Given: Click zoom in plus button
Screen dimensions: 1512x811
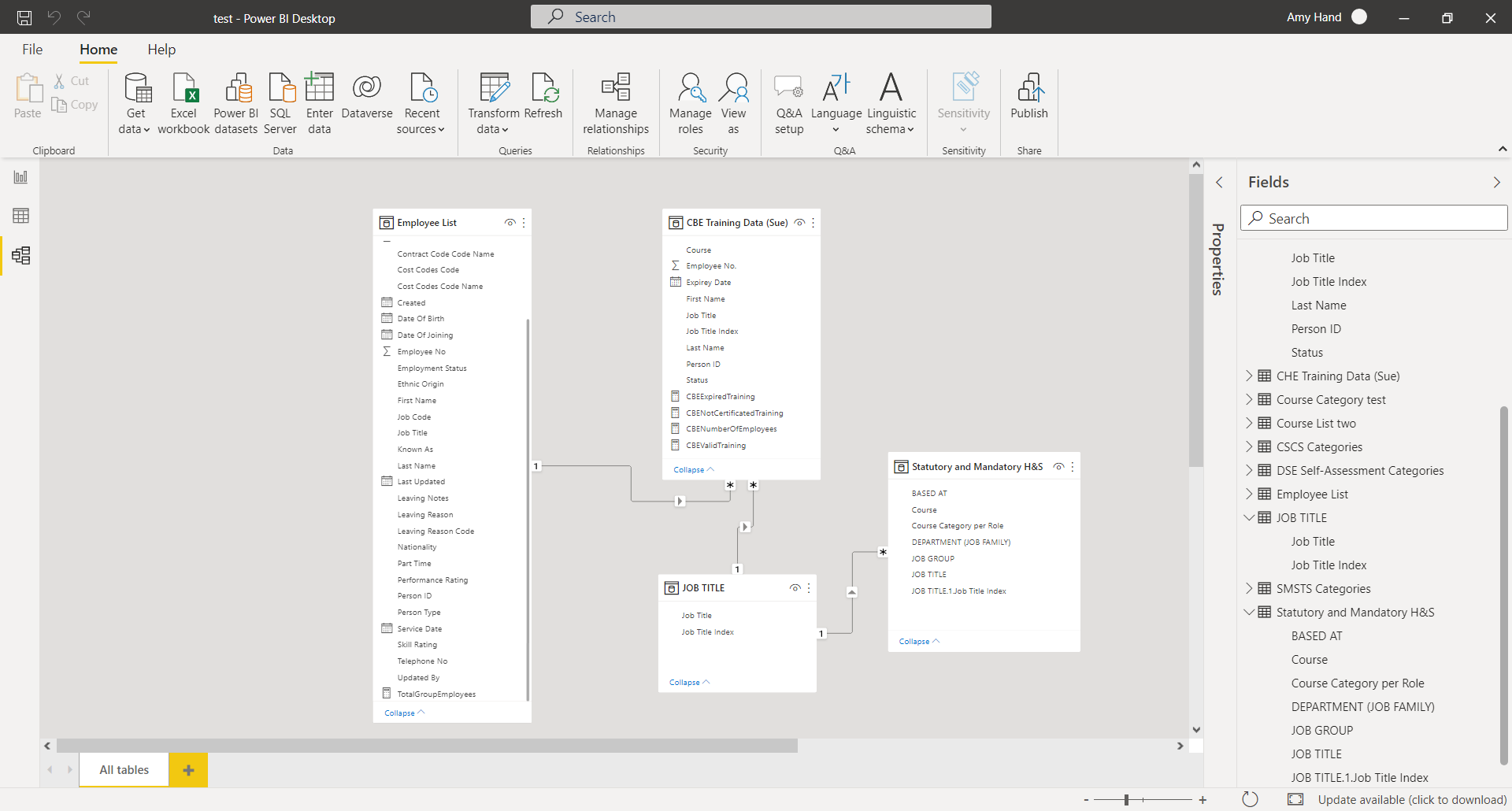Looking at the screenshot, I should point(1203,800).
